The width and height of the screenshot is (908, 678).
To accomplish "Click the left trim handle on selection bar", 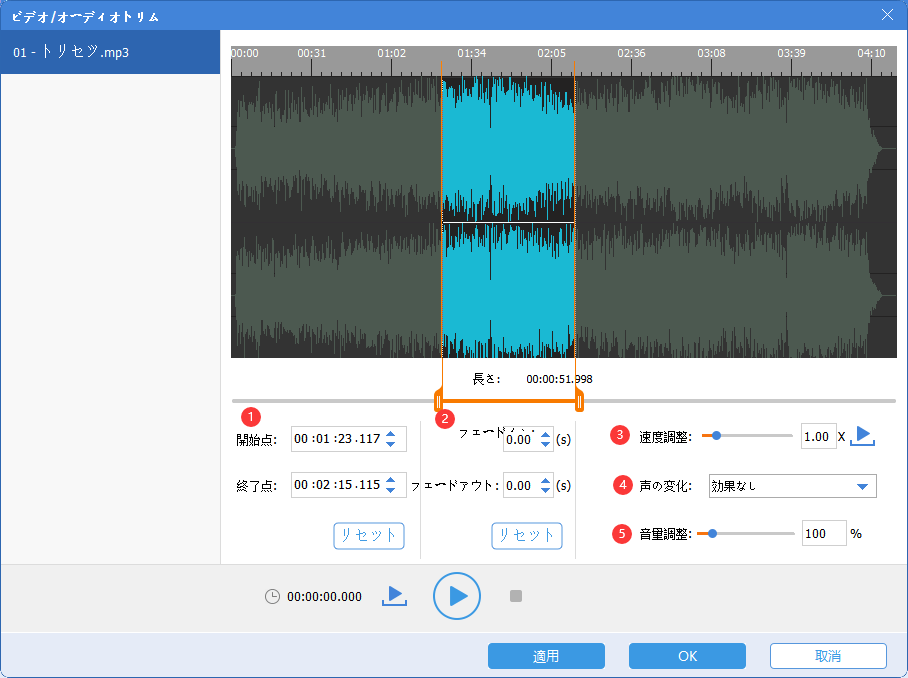I will coord(438,401).
